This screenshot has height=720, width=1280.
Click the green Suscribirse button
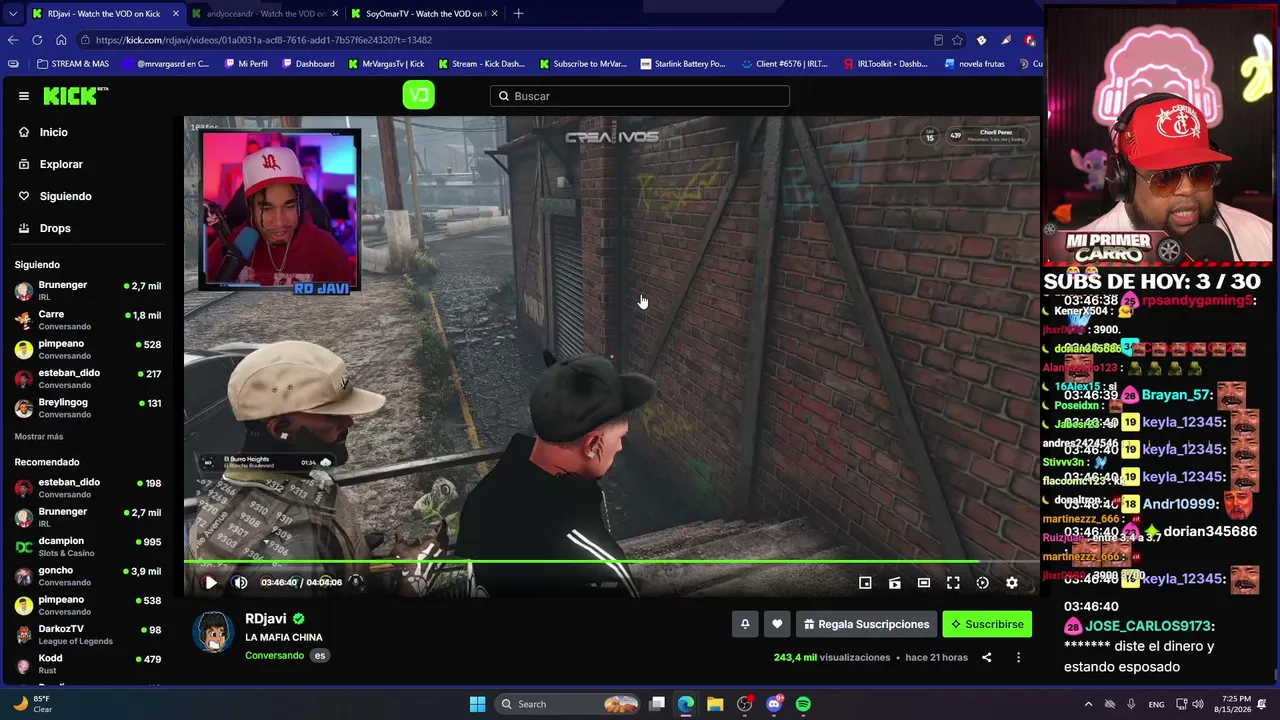pyautogui.click(x=987, y=624)
